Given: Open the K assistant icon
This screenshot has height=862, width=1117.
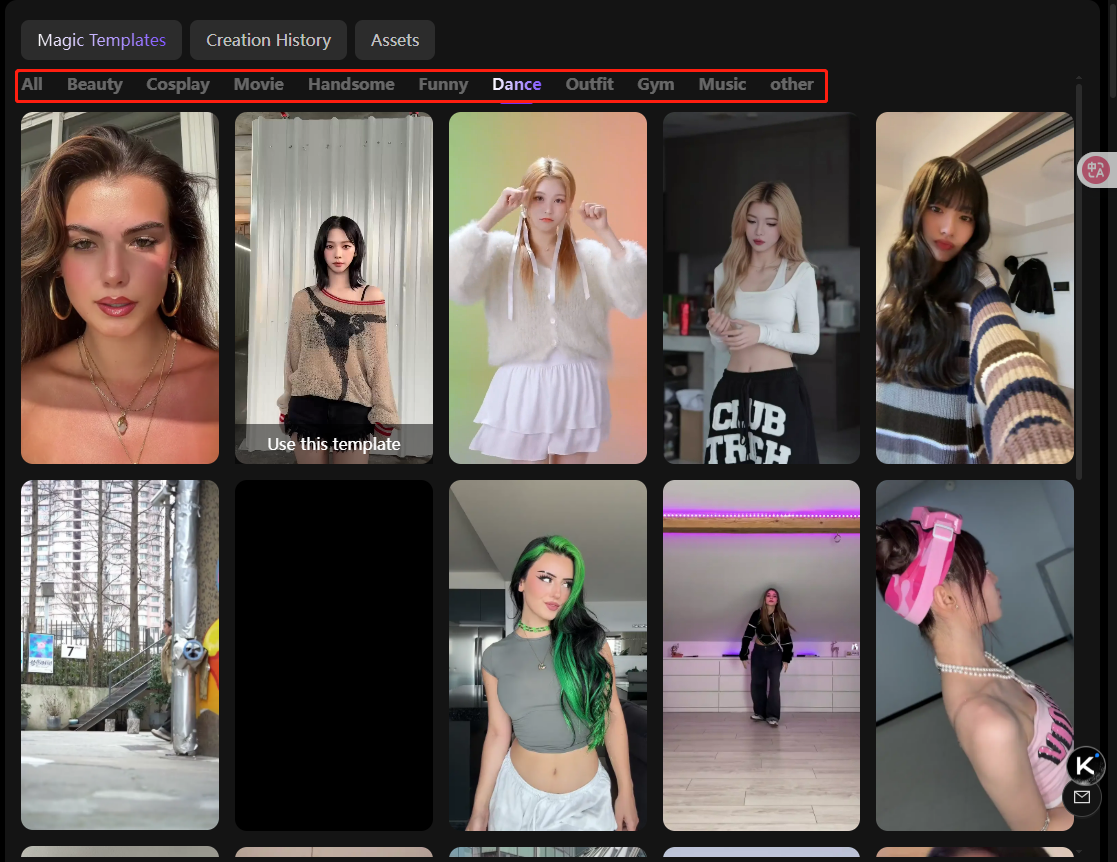Looking at the screenshot, I should click(x=1085, y=766).
